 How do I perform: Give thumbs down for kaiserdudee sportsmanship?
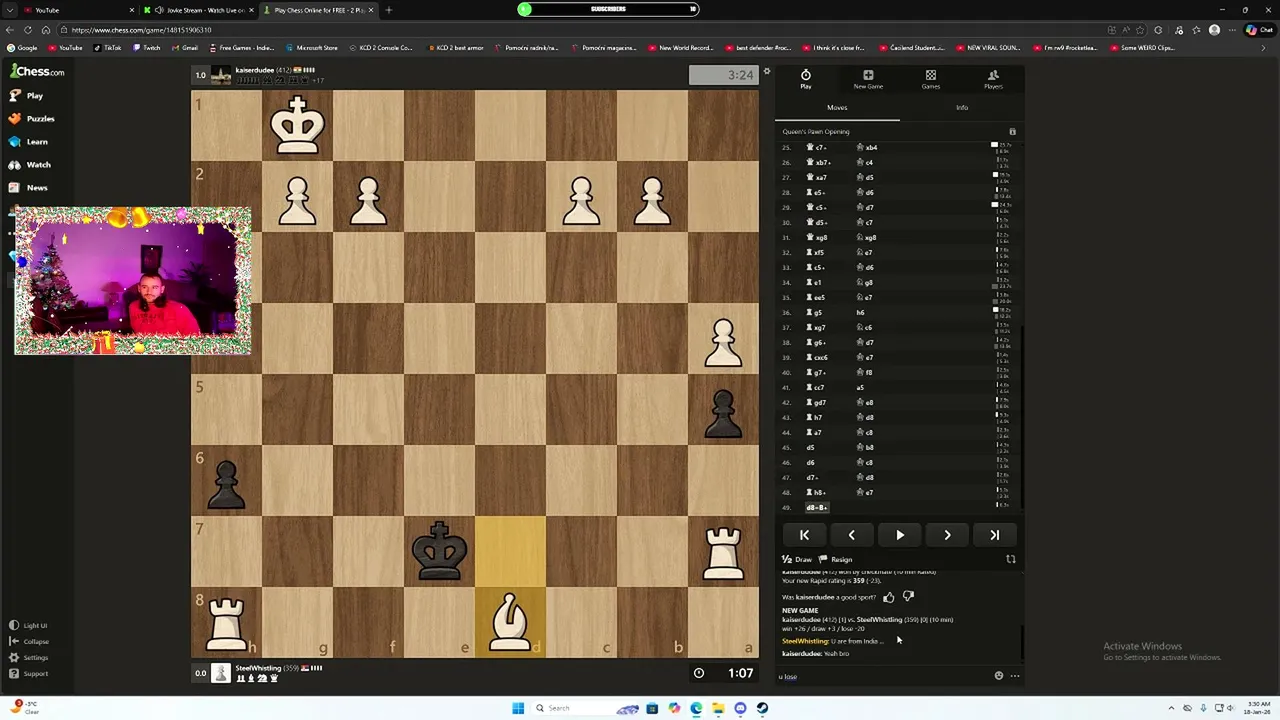pos(908,597)
